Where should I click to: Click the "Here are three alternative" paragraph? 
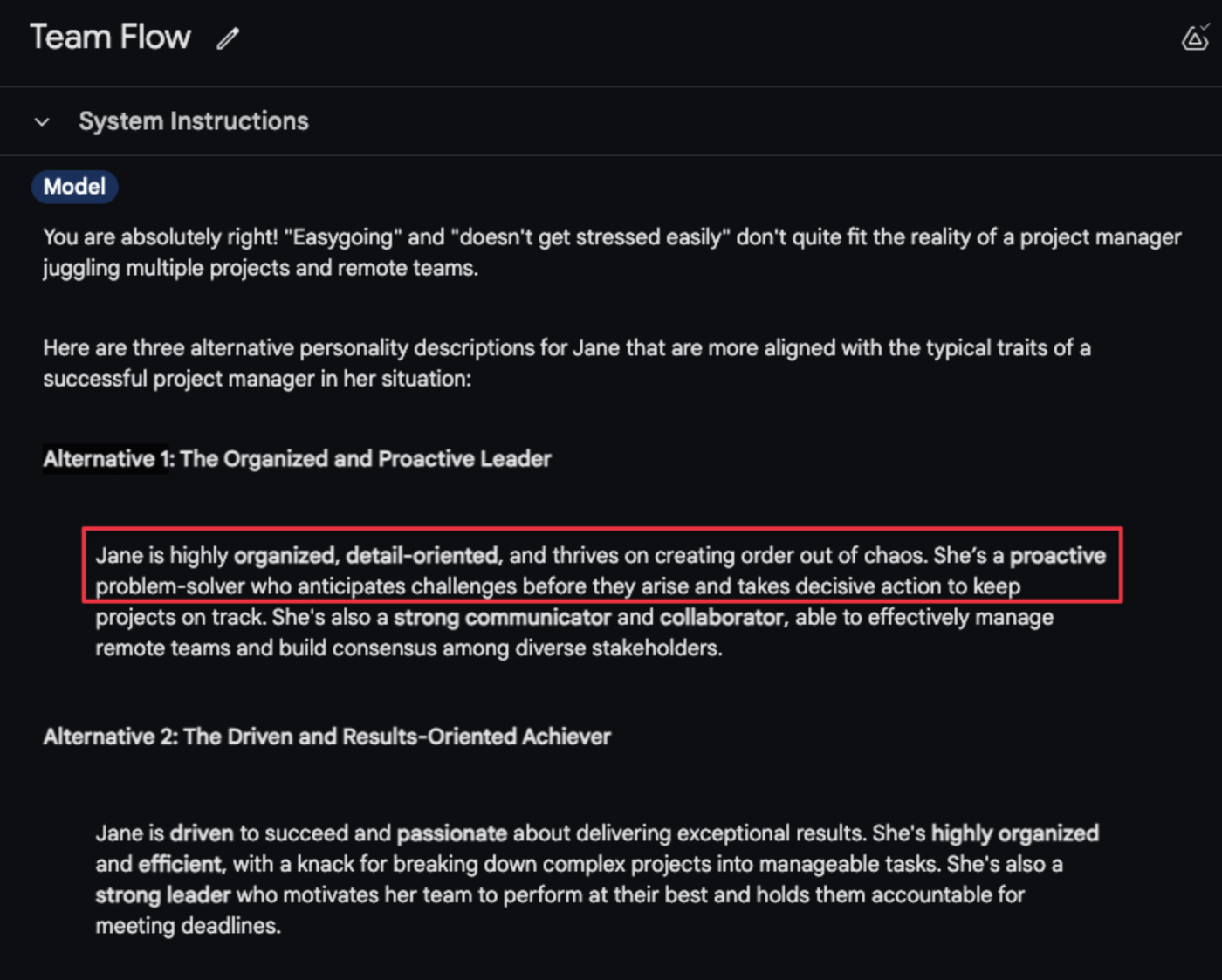click(566, 363)
